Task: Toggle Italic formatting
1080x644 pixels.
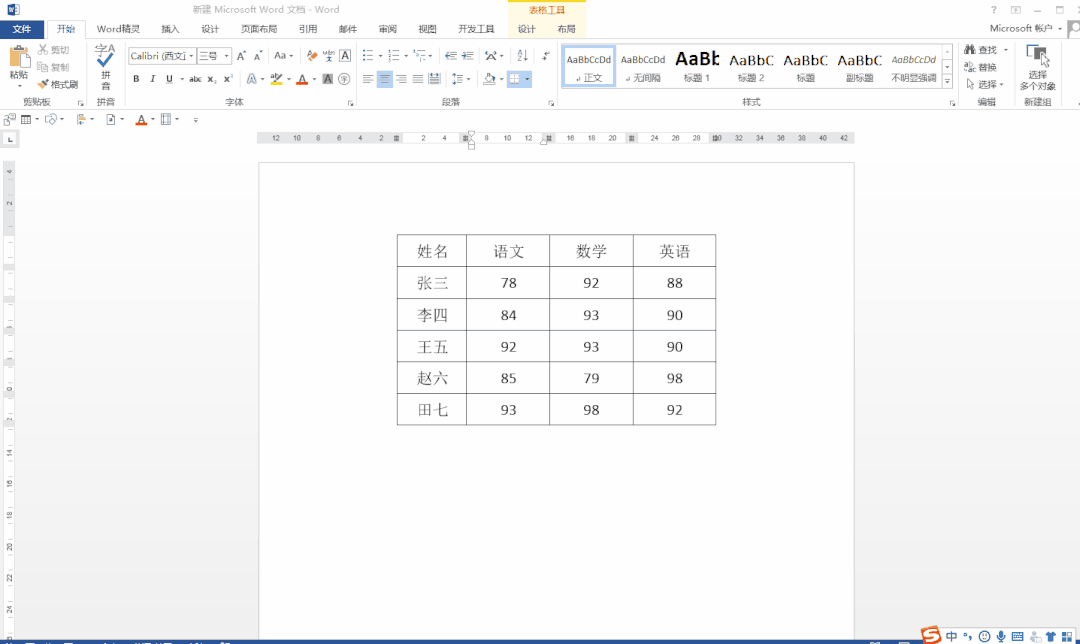Action: click(x=153, y=79)
